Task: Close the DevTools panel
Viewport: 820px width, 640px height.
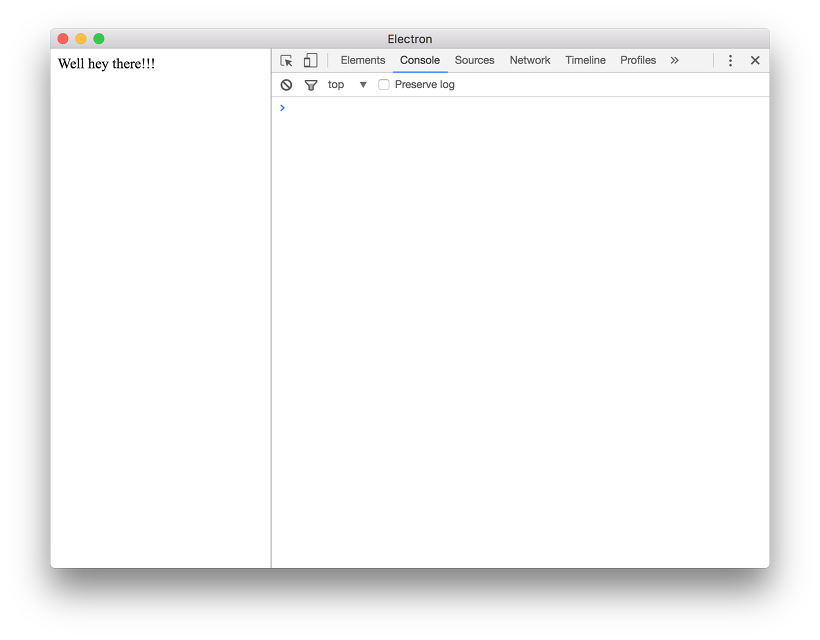Action: [755, 61]
